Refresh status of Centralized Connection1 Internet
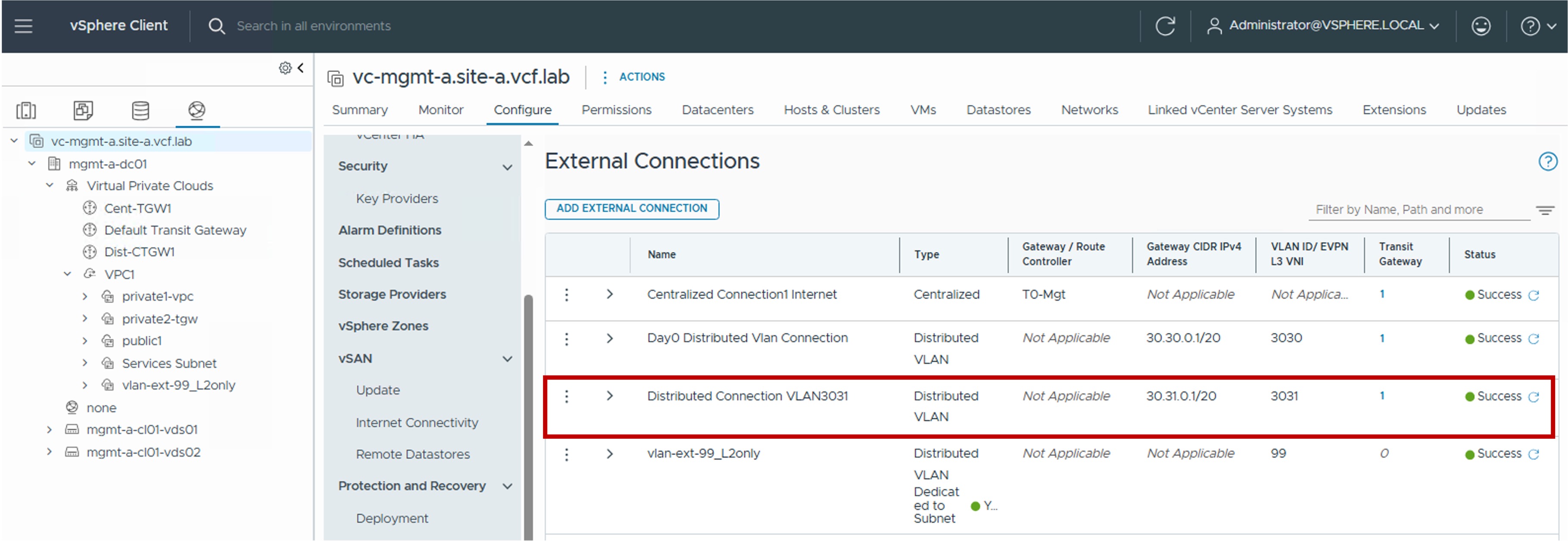This screenshot has width=1568, height=541. (x=1534, y=295)
